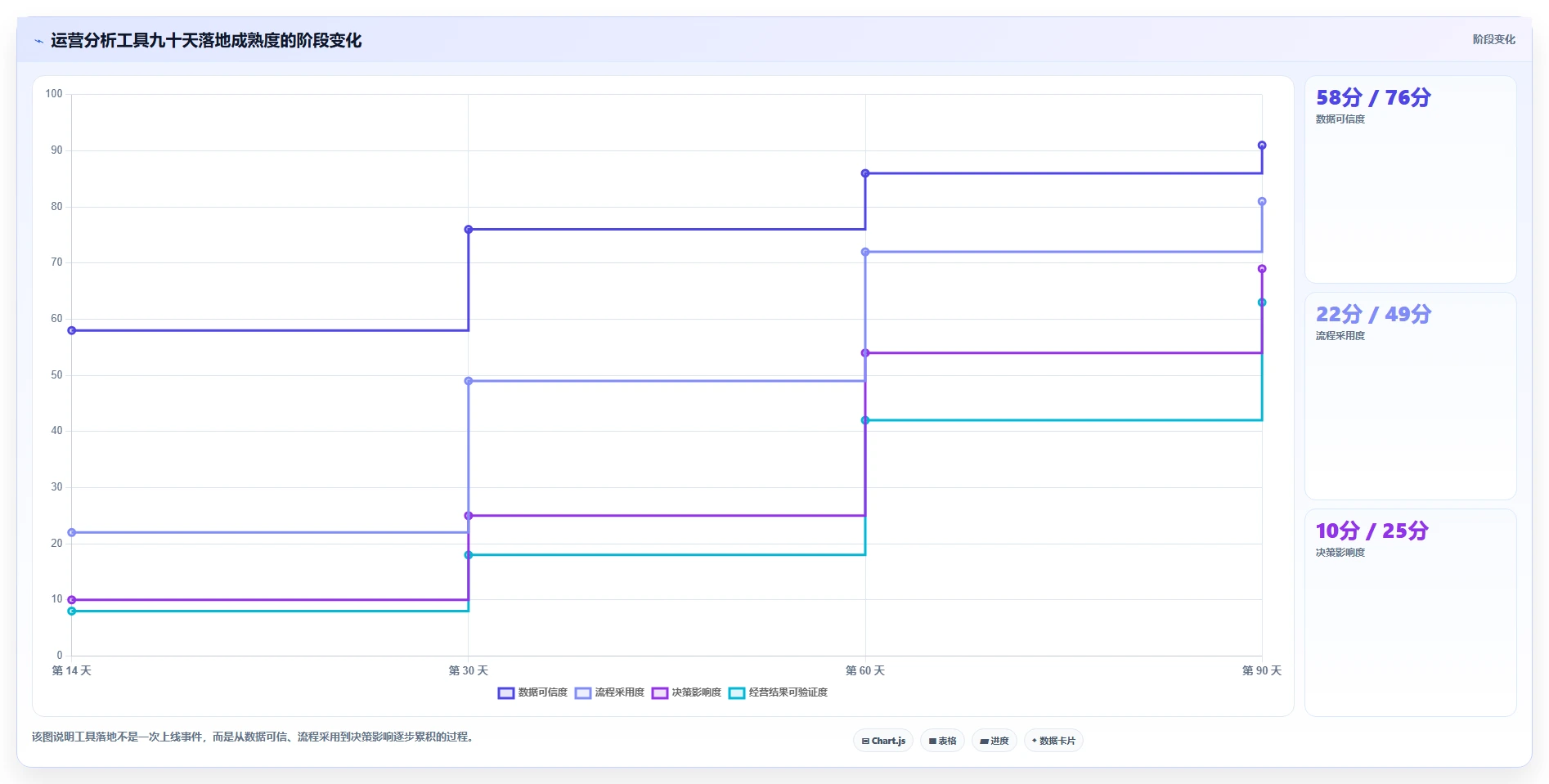Screen dimensions: 1549x784
Task: Select 经营结果可验证度 point at 第 90 天
Action: click(x=1262, y=302)
